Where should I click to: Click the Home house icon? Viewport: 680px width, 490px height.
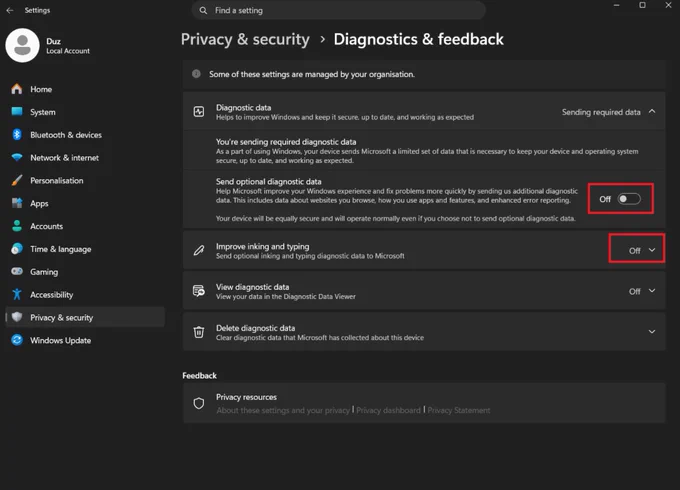tap(17, 89)
